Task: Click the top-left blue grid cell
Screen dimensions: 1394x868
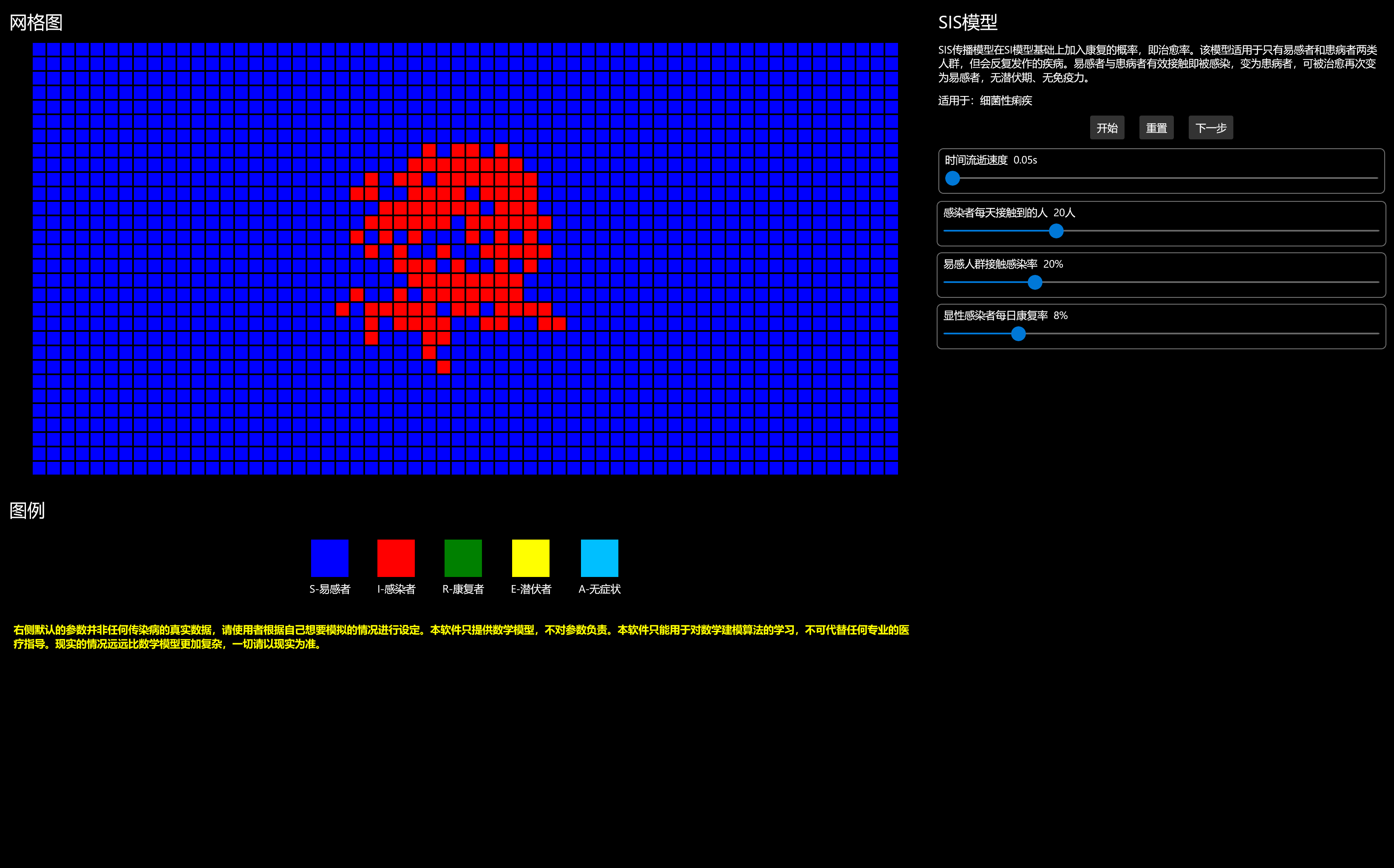Action: click(39, 49)
